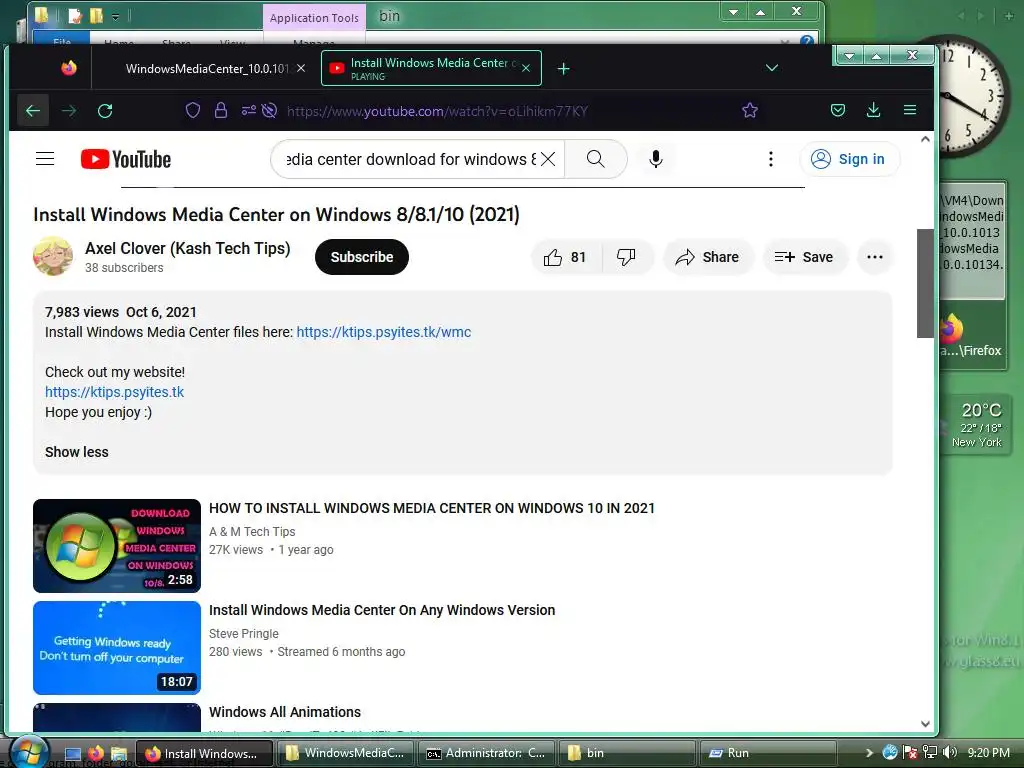Screen dimensions: 1024x768
Task: Switch to Run dialog taskbar button
Action: pos(767,753)
